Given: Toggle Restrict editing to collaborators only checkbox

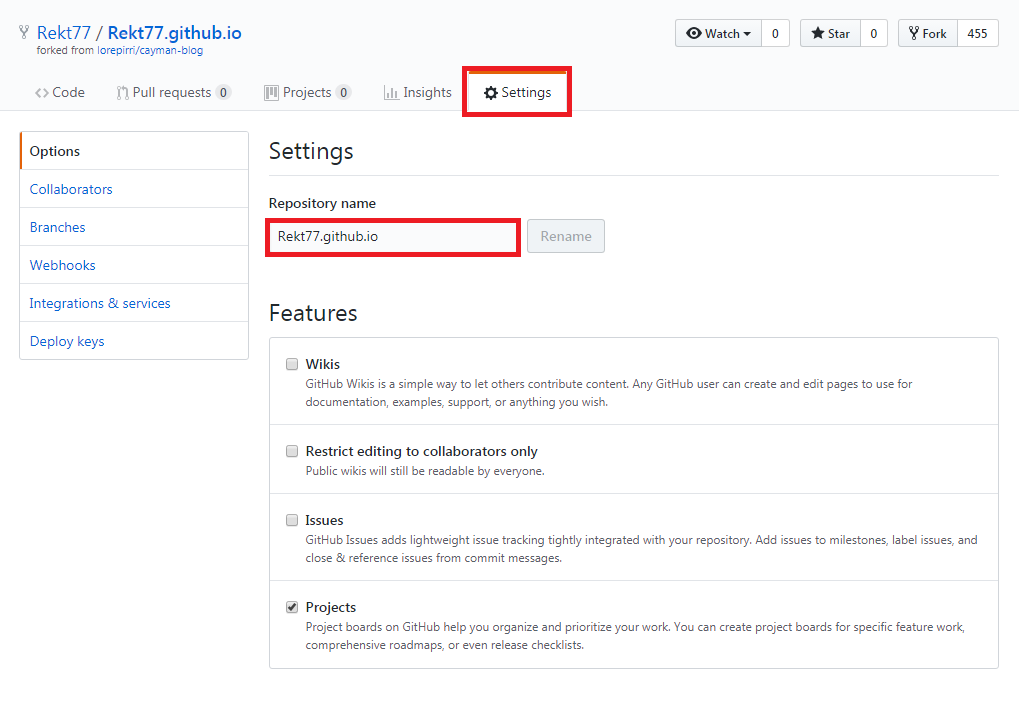Looking at the screenshot, I should coord(292,451).
